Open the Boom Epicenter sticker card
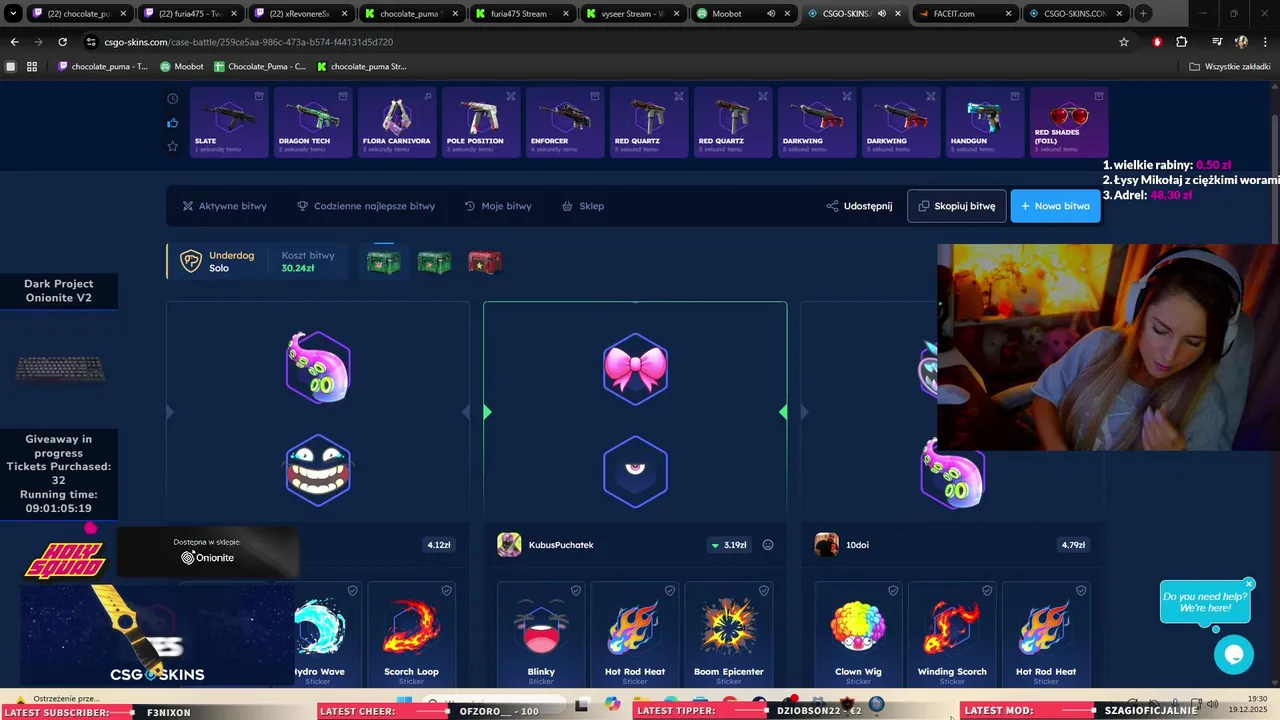This screenshot has width=1280, height=720. (729, 635)
